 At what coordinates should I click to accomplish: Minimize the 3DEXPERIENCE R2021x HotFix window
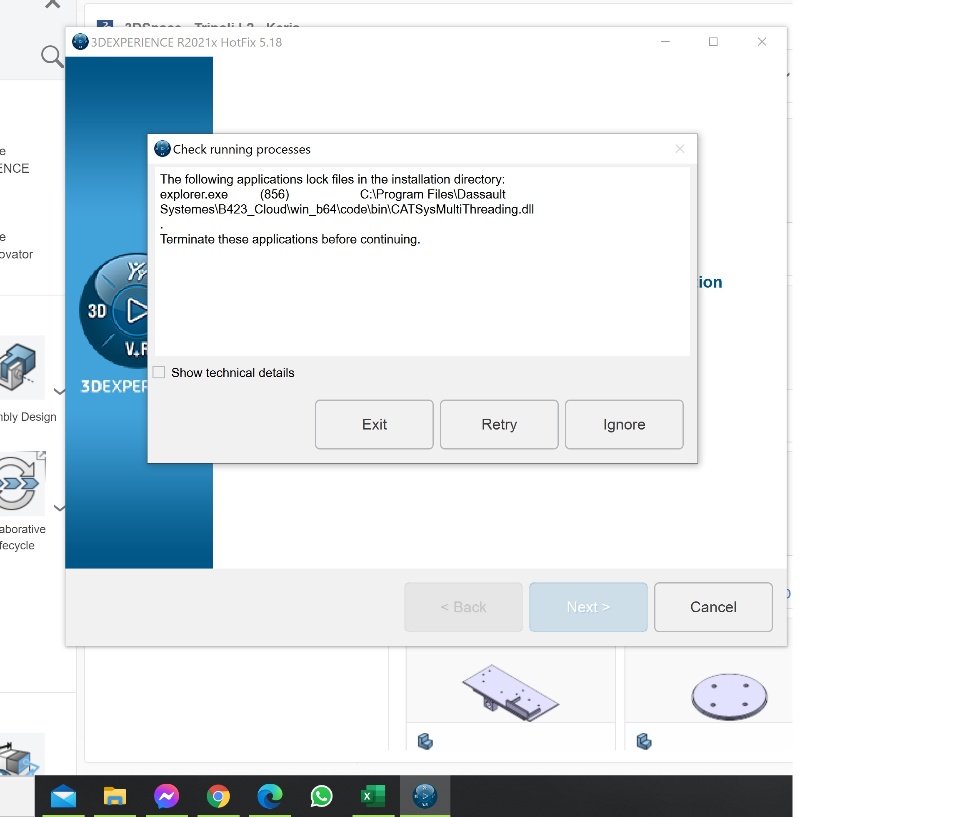click(x=666, y=42)
